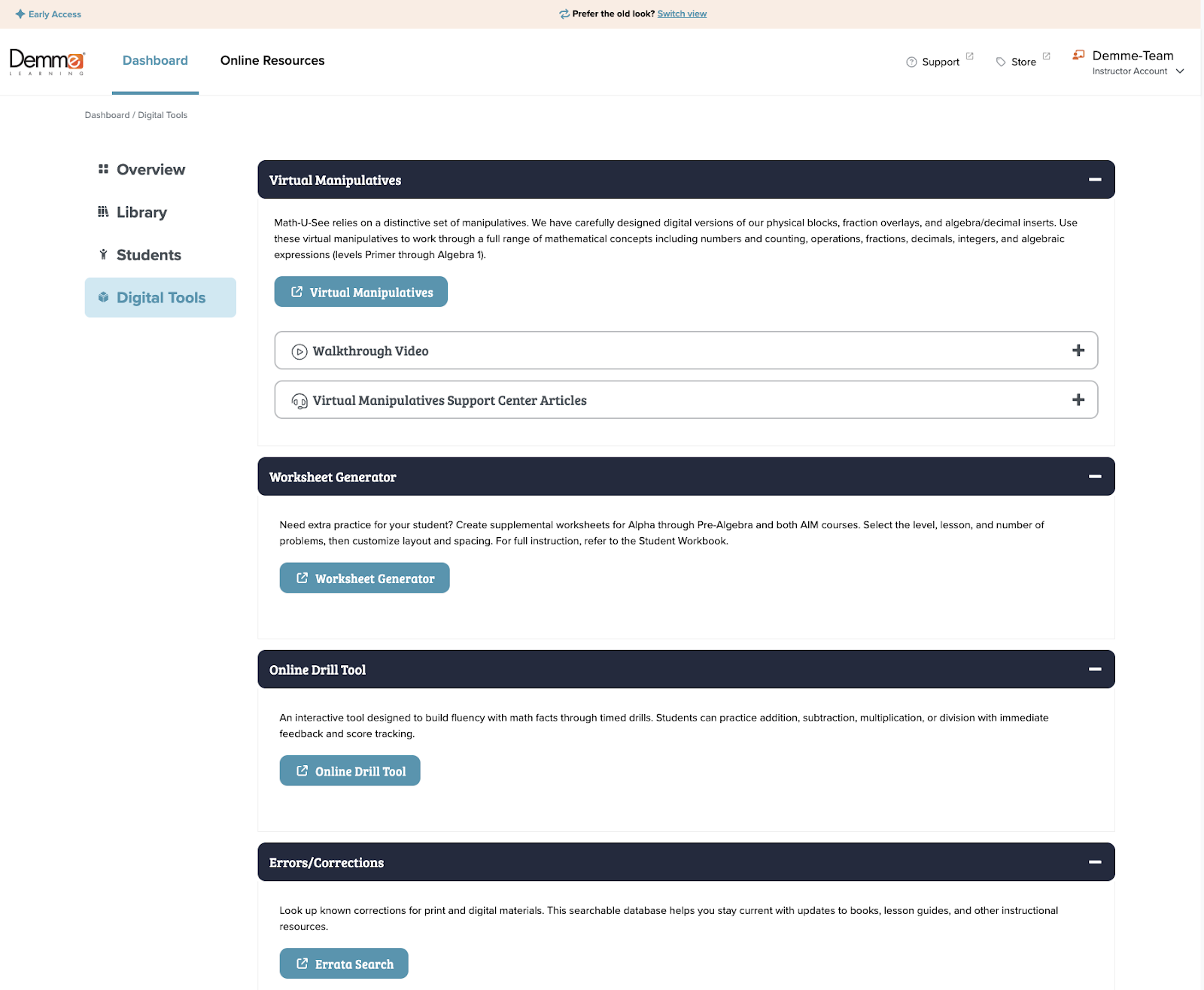Go to Overview in the sidebar

click(x=160, y=169)
